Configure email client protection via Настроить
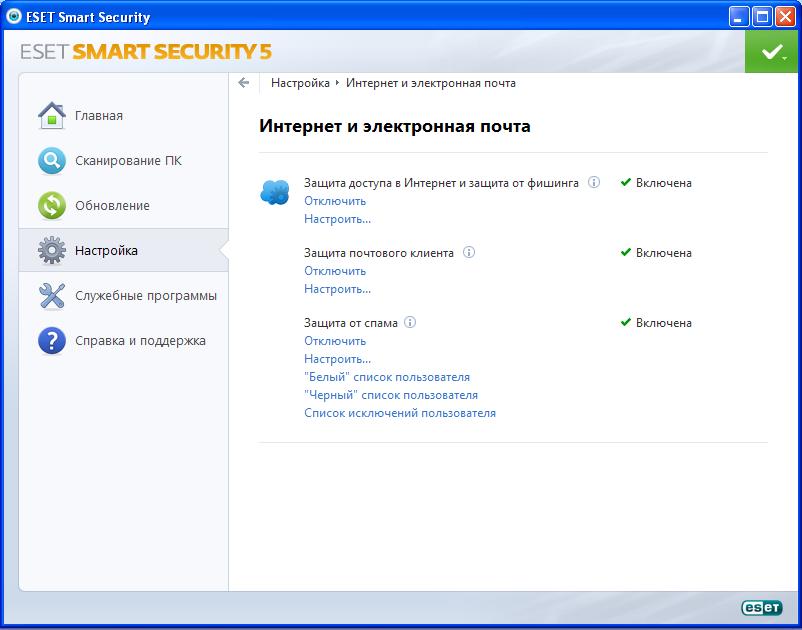The width and height of the screenshot is (802, 630). coord(338,289)
